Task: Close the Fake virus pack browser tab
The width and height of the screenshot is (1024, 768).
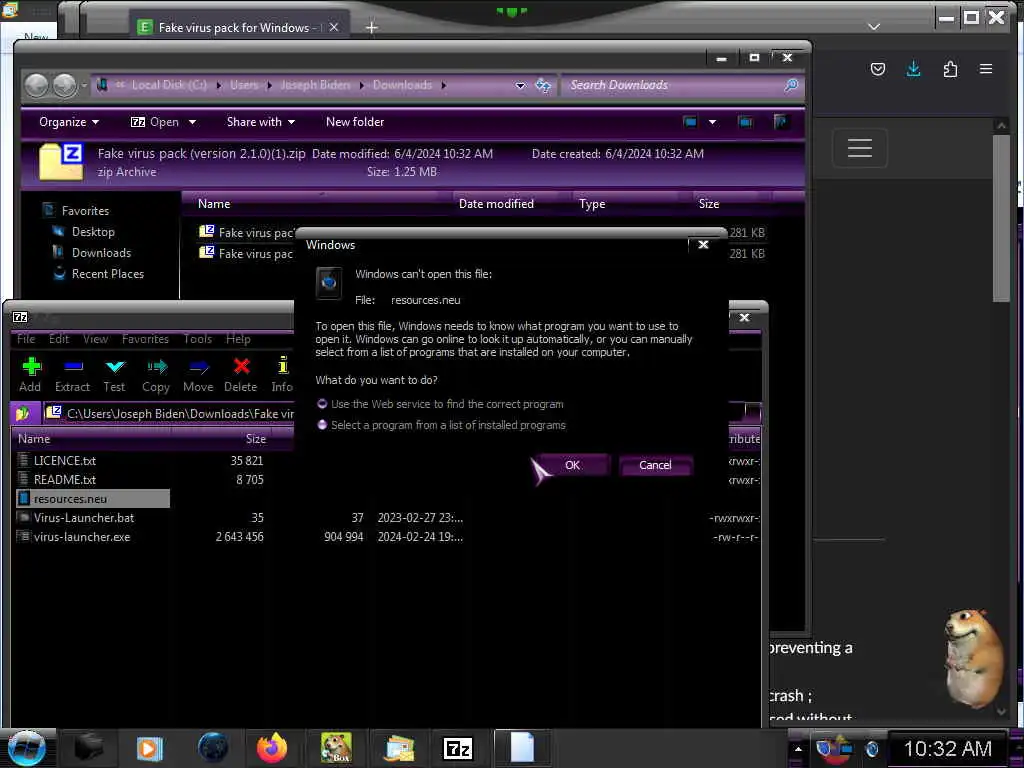Action: click(334, 27)
